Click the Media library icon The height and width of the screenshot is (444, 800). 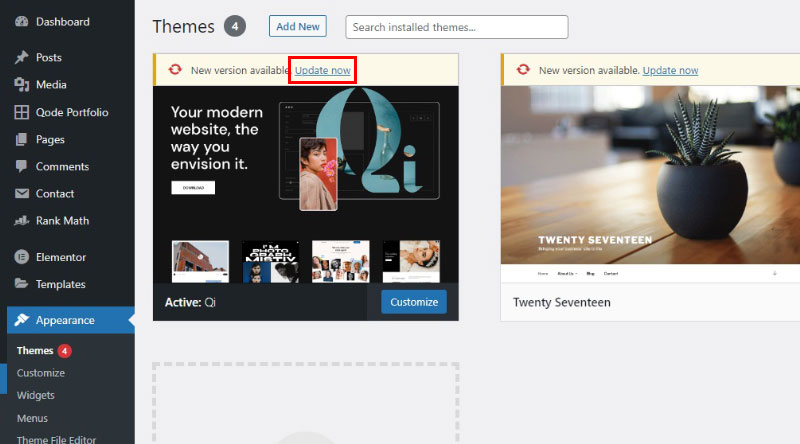coord(21,84)
